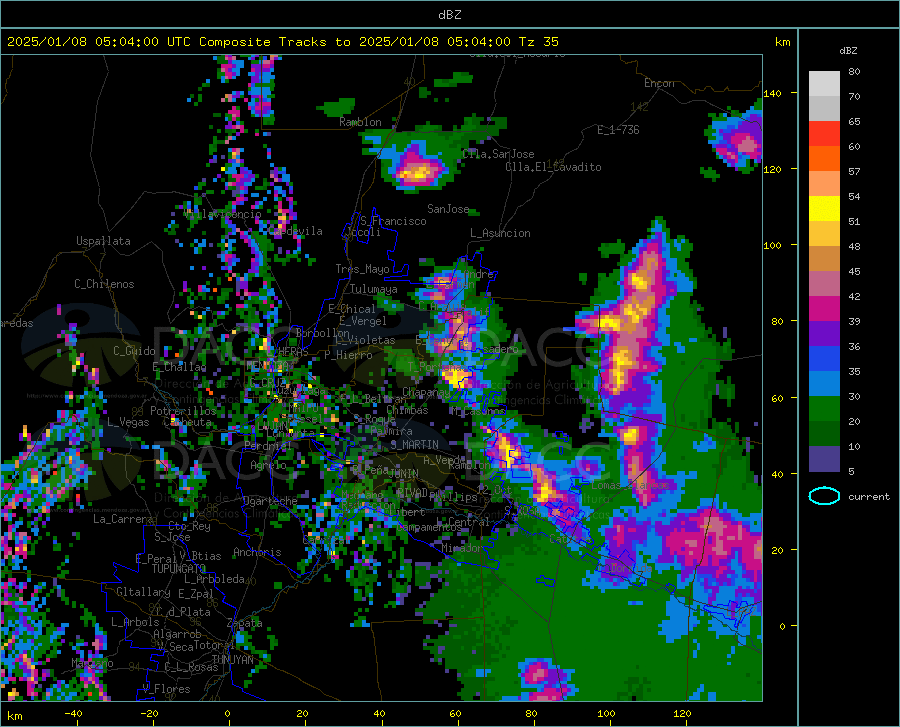Click the 'Palmira' map label

click(391, 430)
